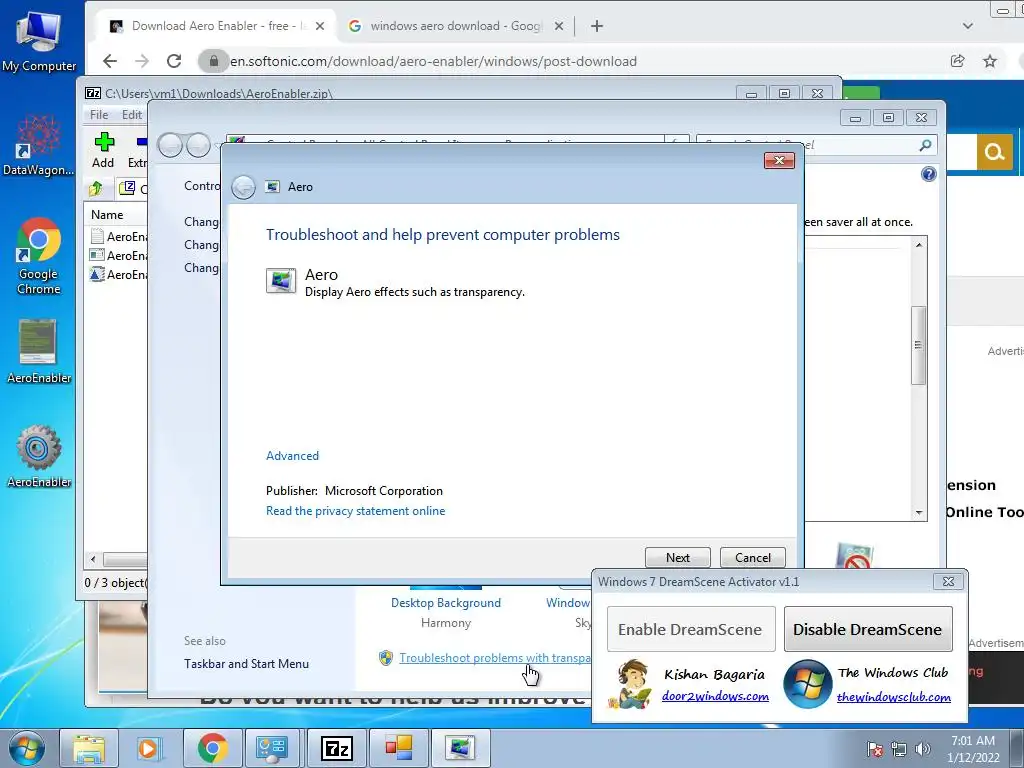The width and height of the screenshot is (1024, 768).
Task: Click Kishan Bagaria cartoon avatar
Action: 631,684
